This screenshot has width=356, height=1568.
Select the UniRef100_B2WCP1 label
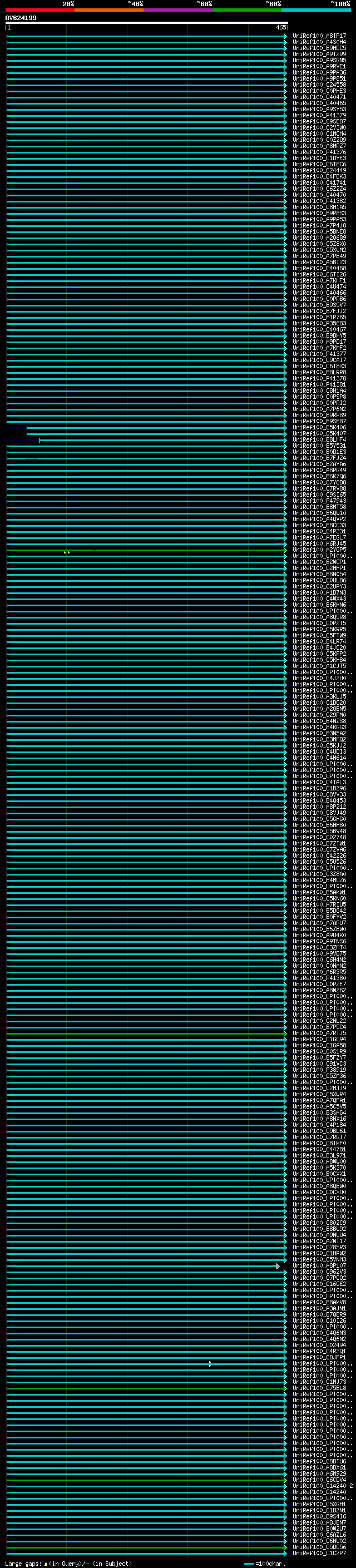point(319,562)
